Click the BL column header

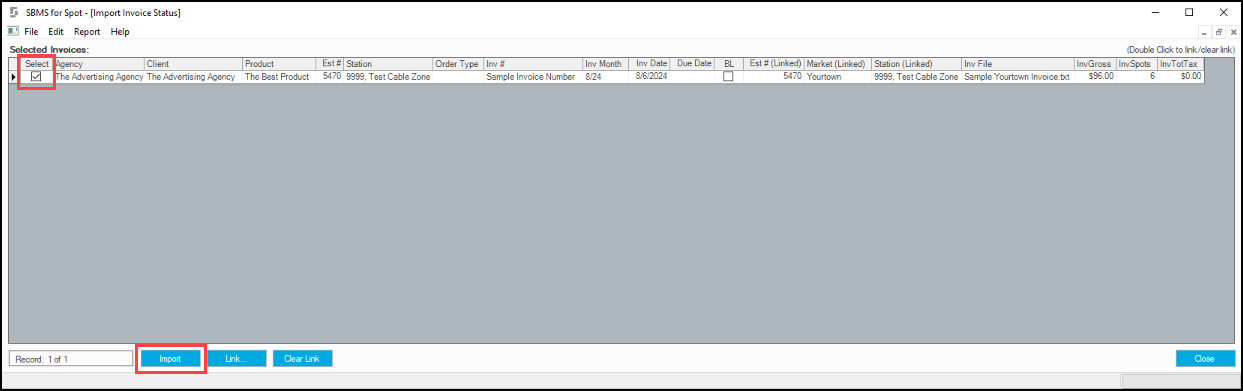click(729, 64)
